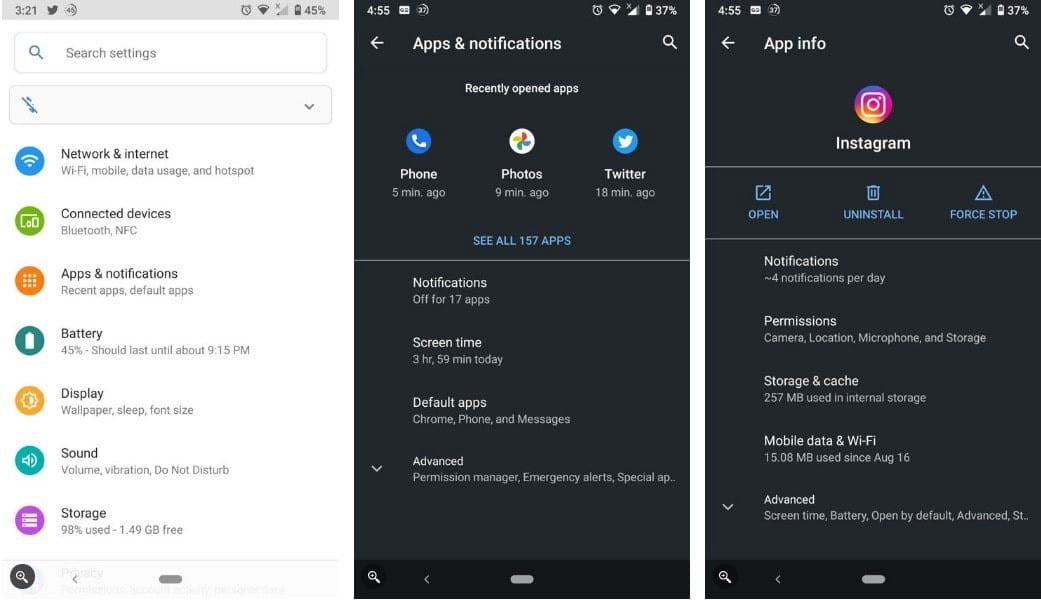Tap the Display brightness icon
1041x600 pixels.
coord(29,400)
